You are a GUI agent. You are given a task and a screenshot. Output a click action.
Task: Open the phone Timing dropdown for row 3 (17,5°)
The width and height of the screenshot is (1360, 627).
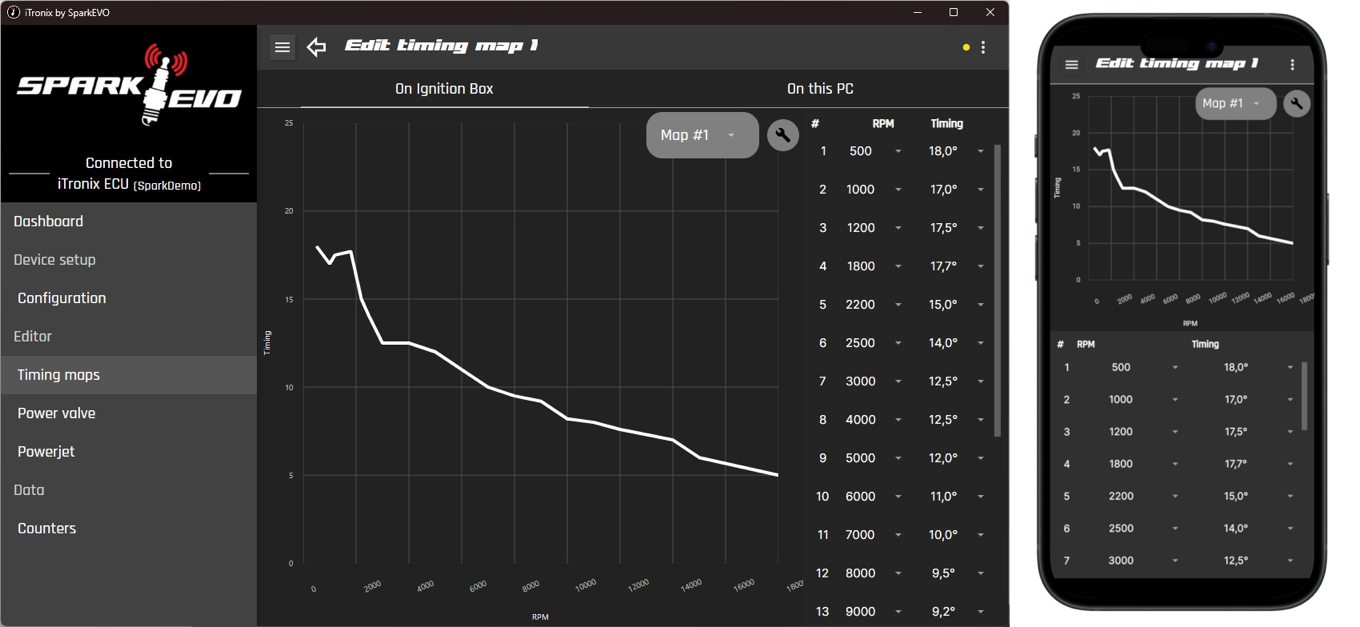tap(1290, 432)
